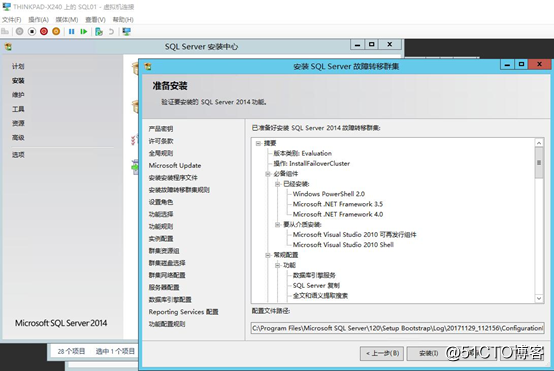Click the Enhanced Session monitor toolbar icon
This screenshot has width=554, height=371.
(126, 31)
